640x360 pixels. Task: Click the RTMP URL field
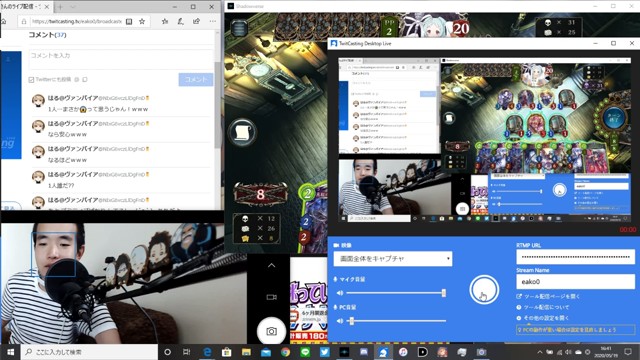tap(576, 257)
